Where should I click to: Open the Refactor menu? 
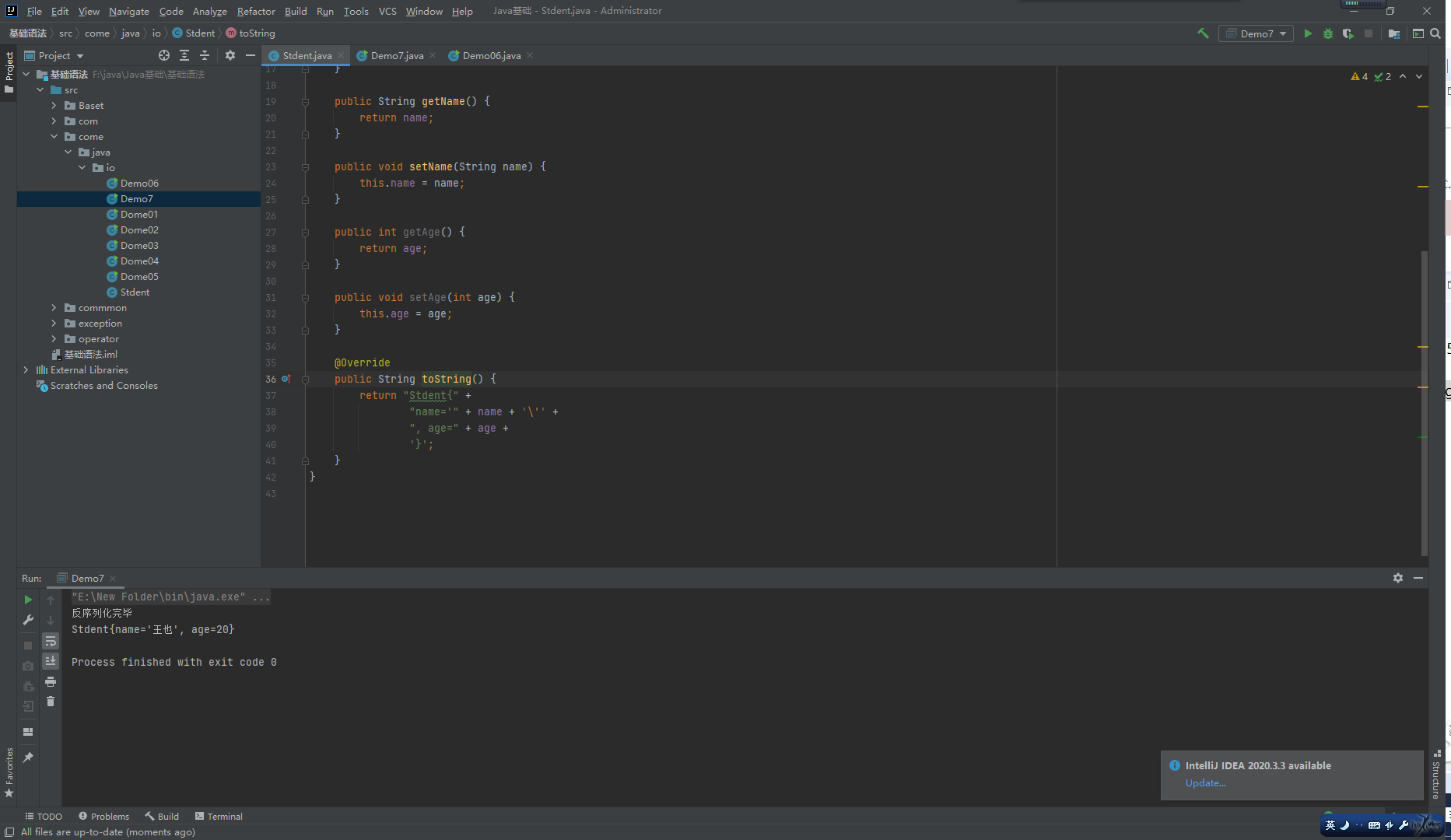click(x=256, y=11)
